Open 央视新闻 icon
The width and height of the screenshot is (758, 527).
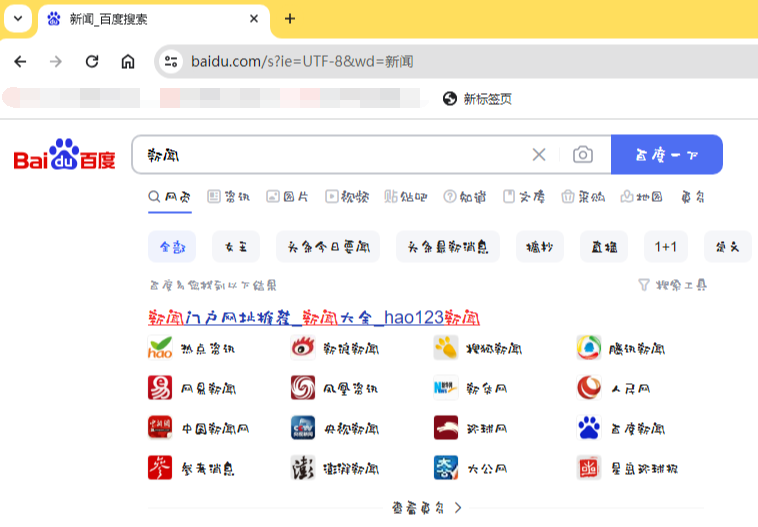[303, 428]
